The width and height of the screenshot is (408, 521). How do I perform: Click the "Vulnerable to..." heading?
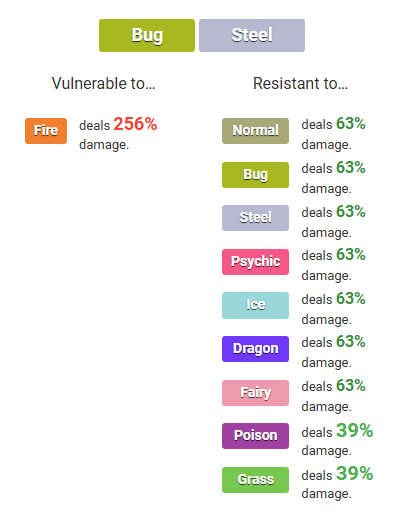point(103,83)
